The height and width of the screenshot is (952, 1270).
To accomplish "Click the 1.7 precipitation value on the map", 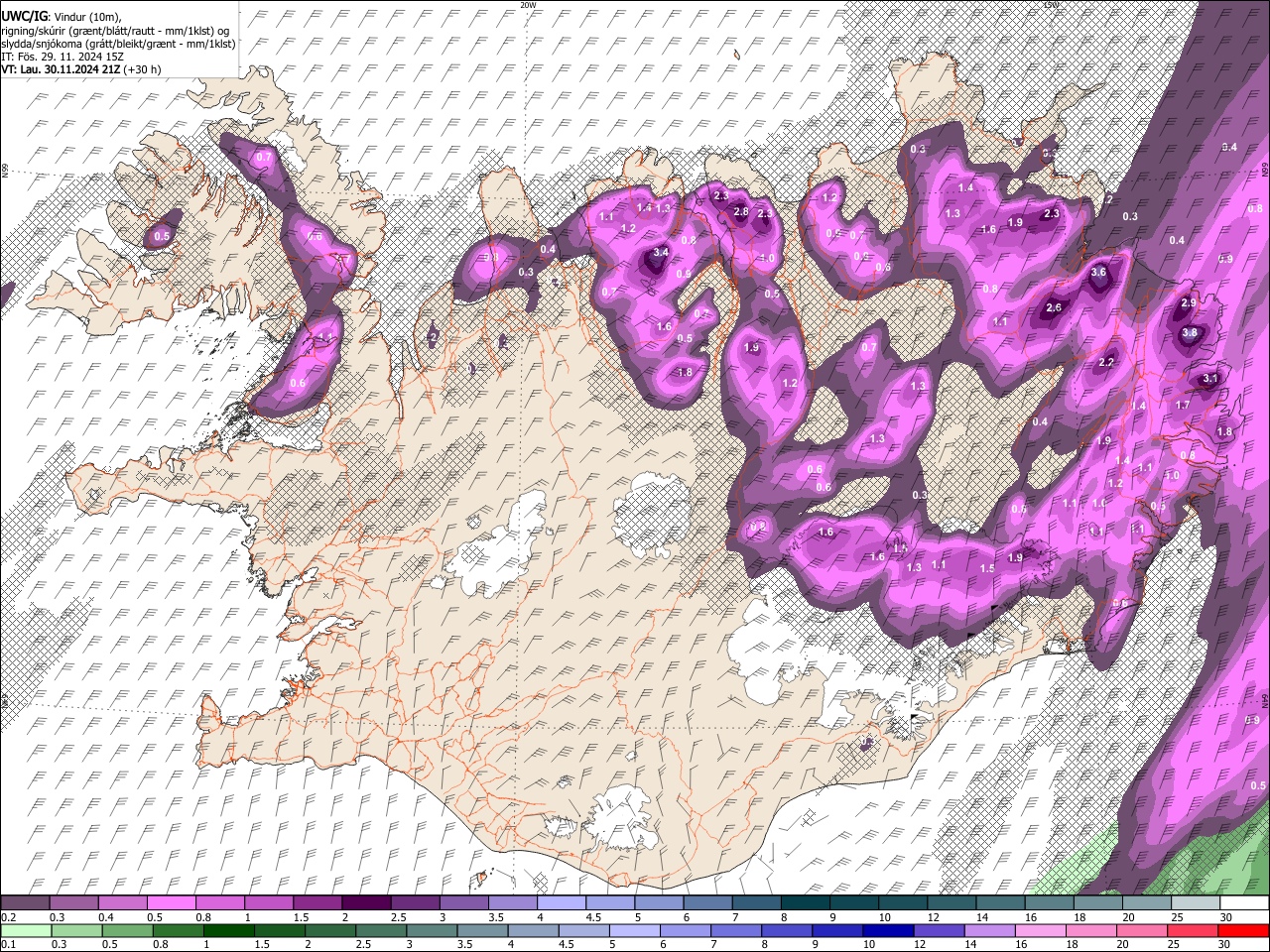I will (x=1183, y=406).
